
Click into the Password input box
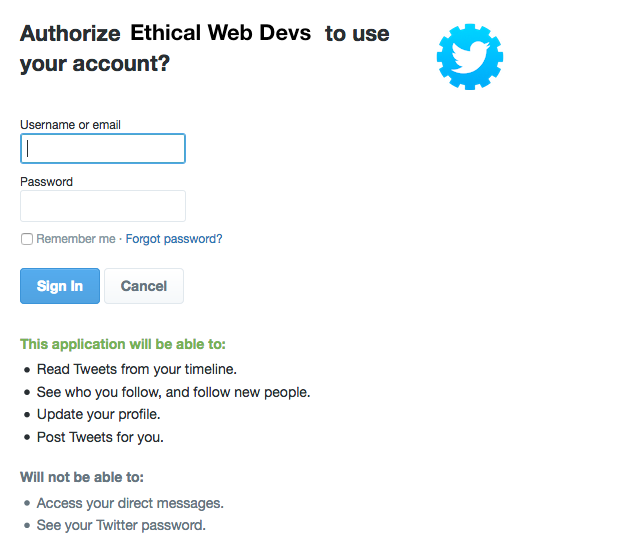click(x=103, y=206)
